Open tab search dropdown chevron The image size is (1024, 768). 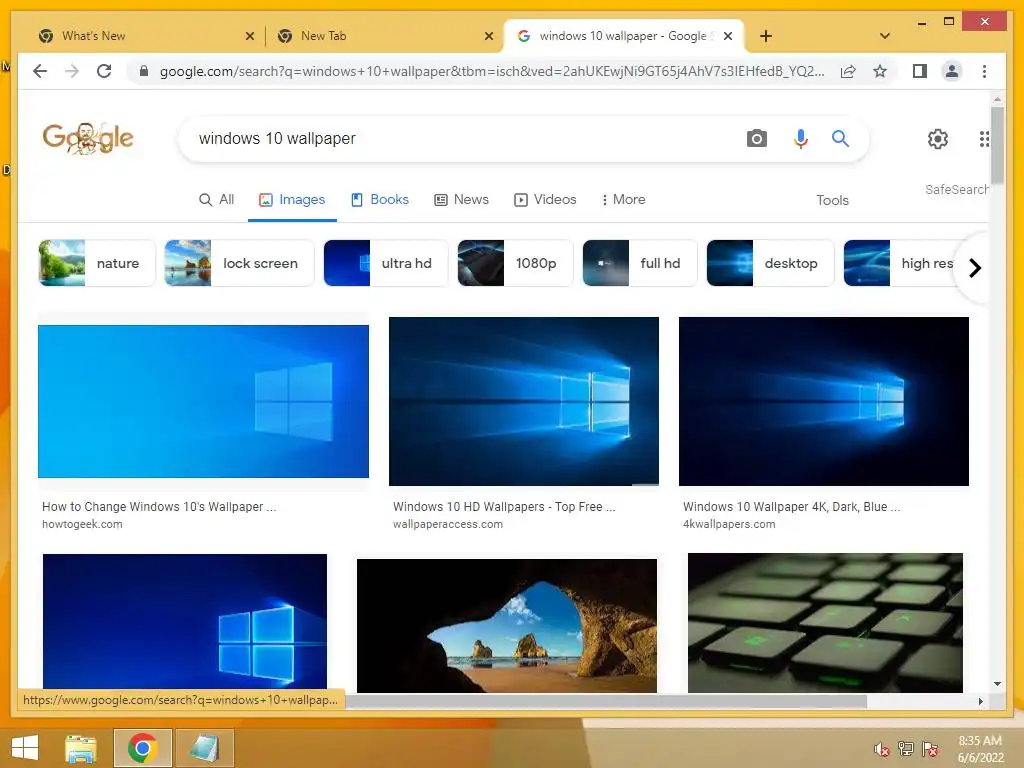tap(885, 36)
